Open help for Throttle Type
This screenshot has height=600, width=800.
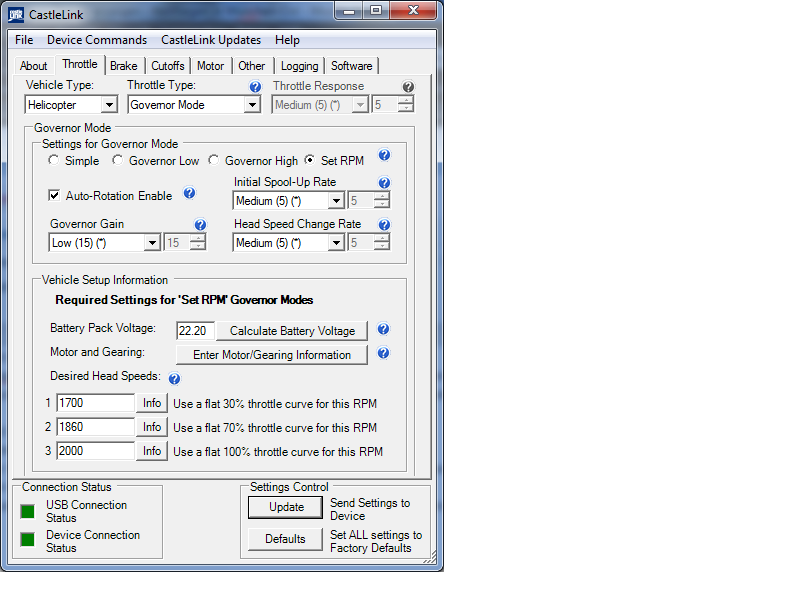coord(255,87)
